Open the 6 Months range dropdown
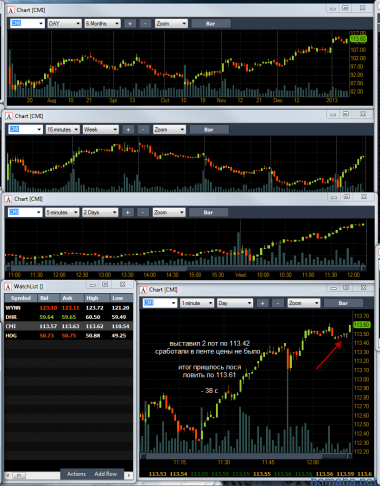 [102, 24]
